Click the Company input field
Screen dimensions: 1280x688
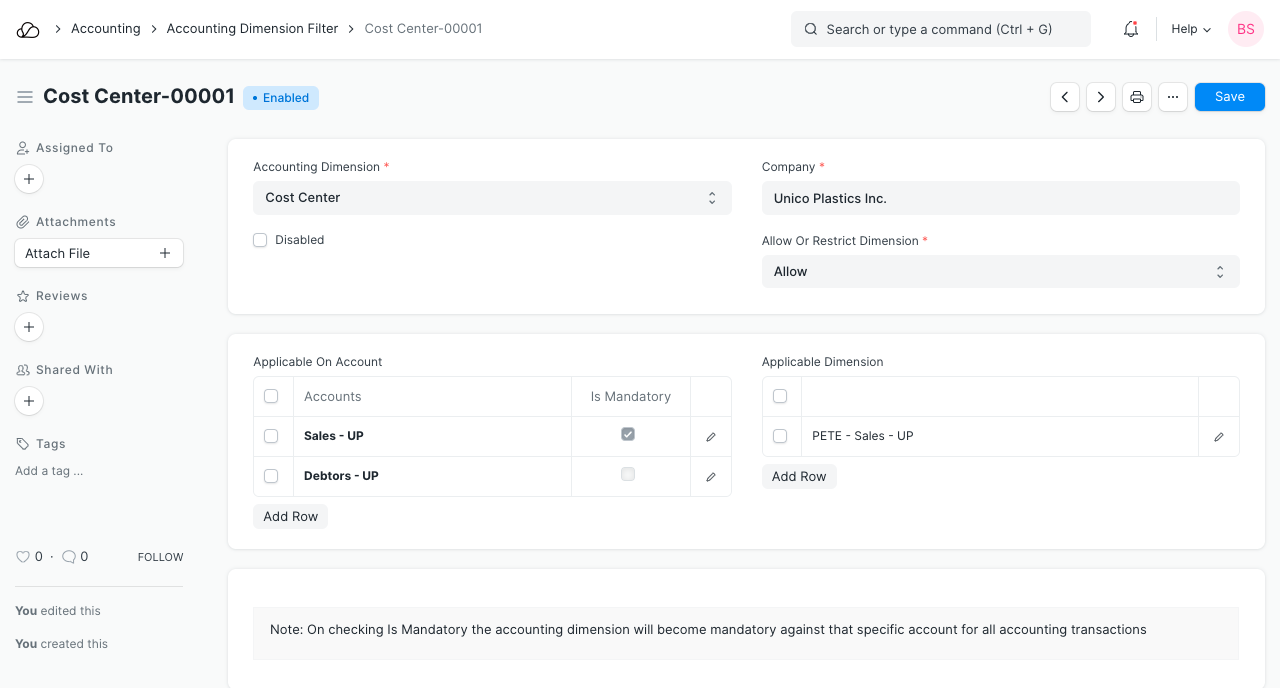(x=1000, y=198)
